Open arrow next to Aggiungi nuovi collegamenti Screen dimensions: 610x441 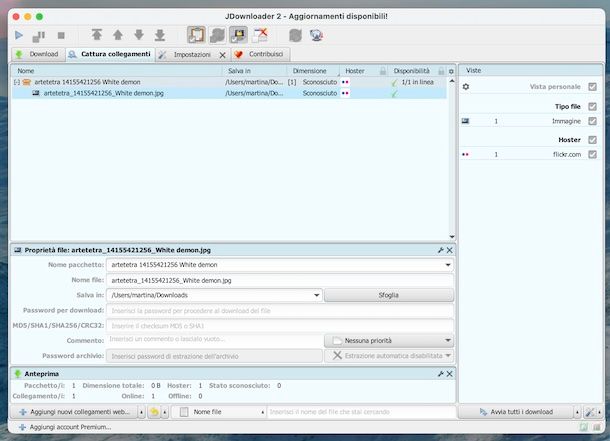[x=141, y=412]
